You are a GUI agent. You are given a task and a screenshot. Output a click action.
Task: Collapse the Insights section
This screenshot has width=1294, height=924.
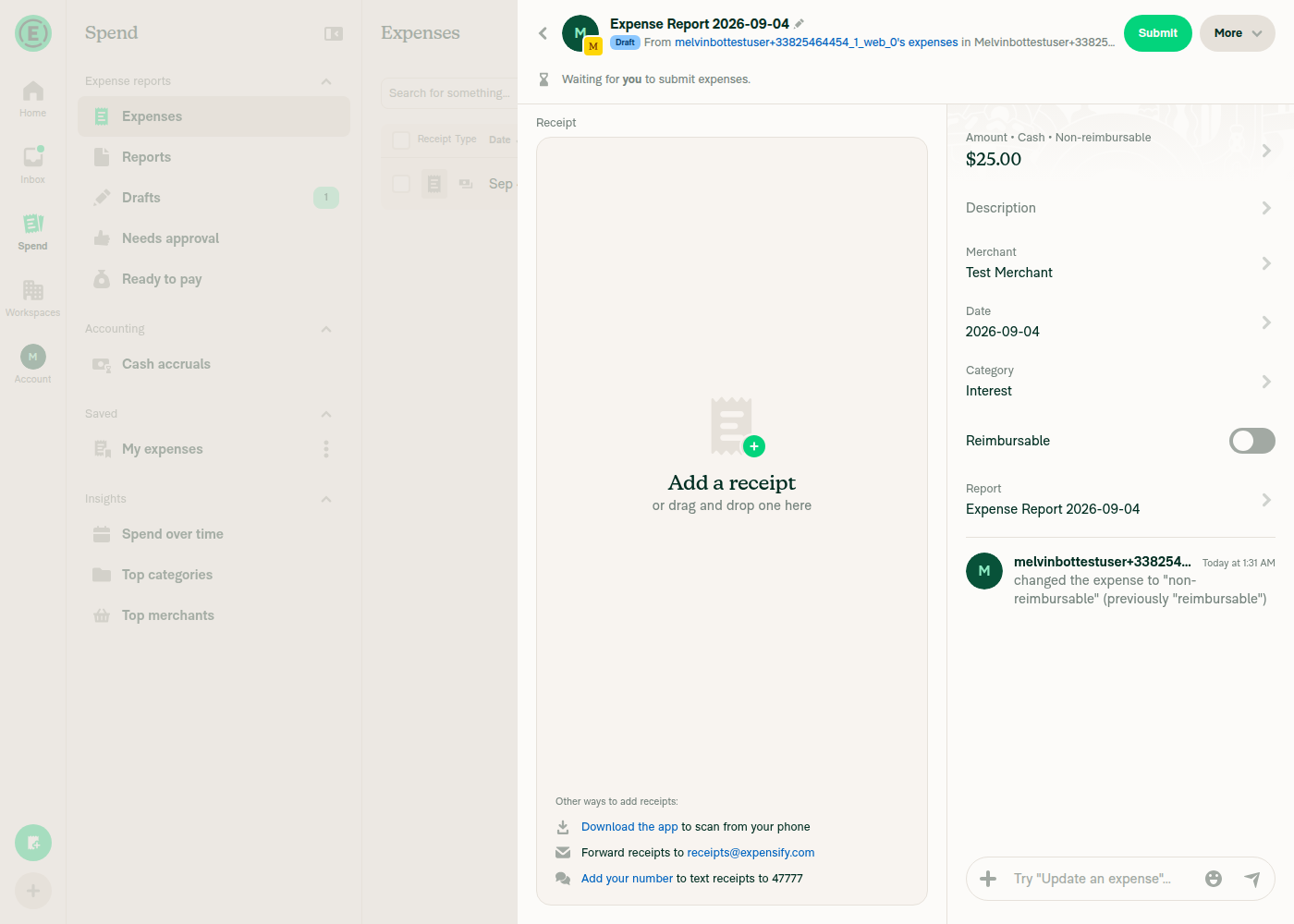(326, 499)
